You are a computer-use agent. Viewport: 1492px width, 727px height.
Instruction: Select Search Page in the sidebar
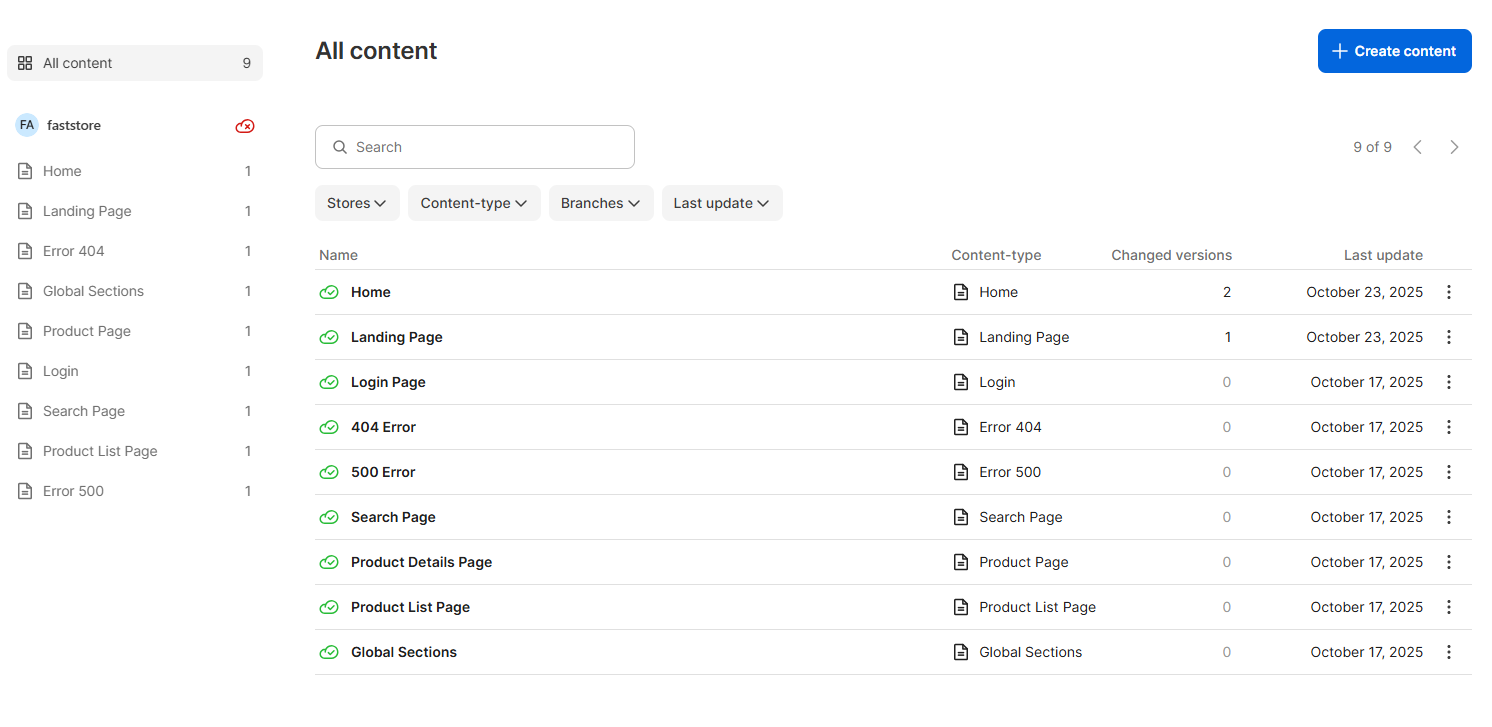(x=135, y=411)
